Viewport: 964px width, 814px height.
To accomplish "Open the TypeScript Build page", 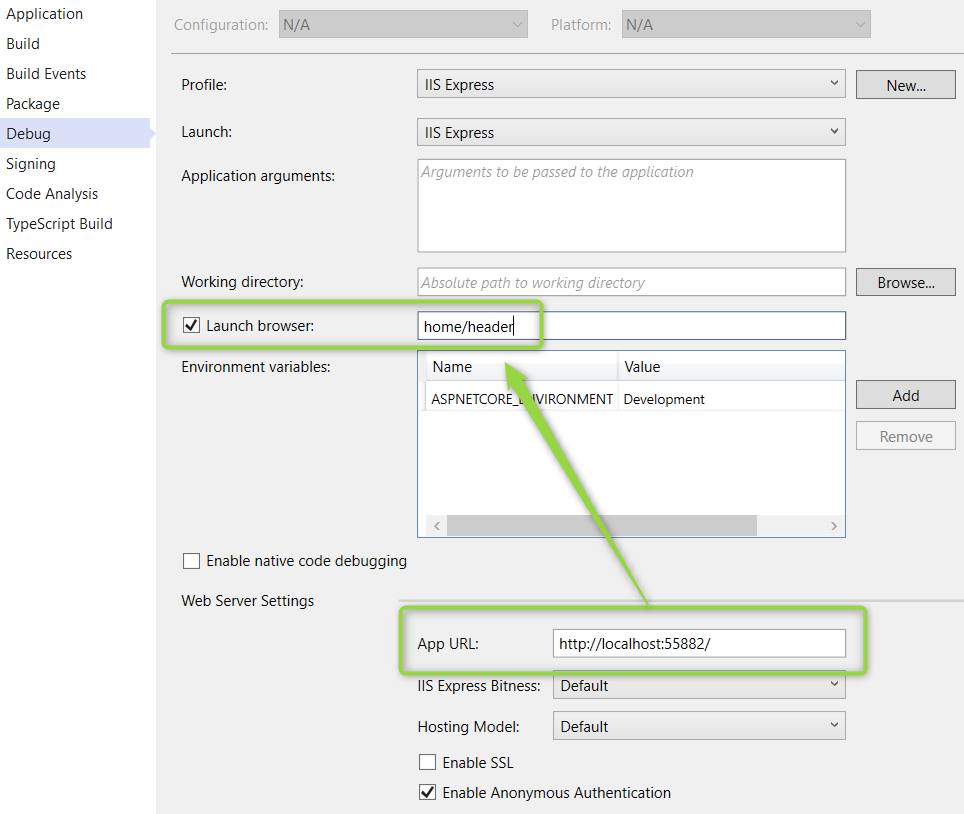I will tap(57, 223).
